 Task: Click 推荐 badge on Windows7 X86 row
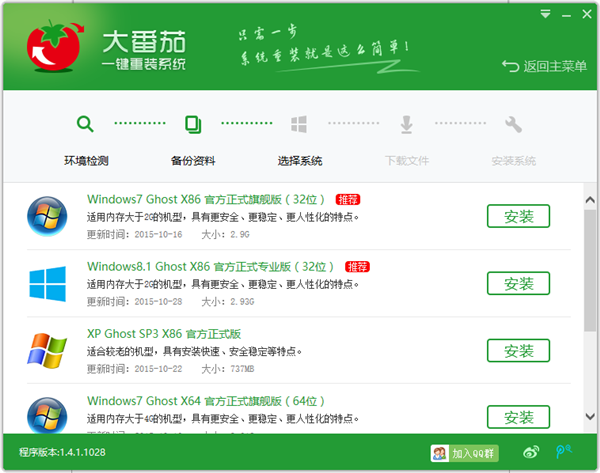348,199
